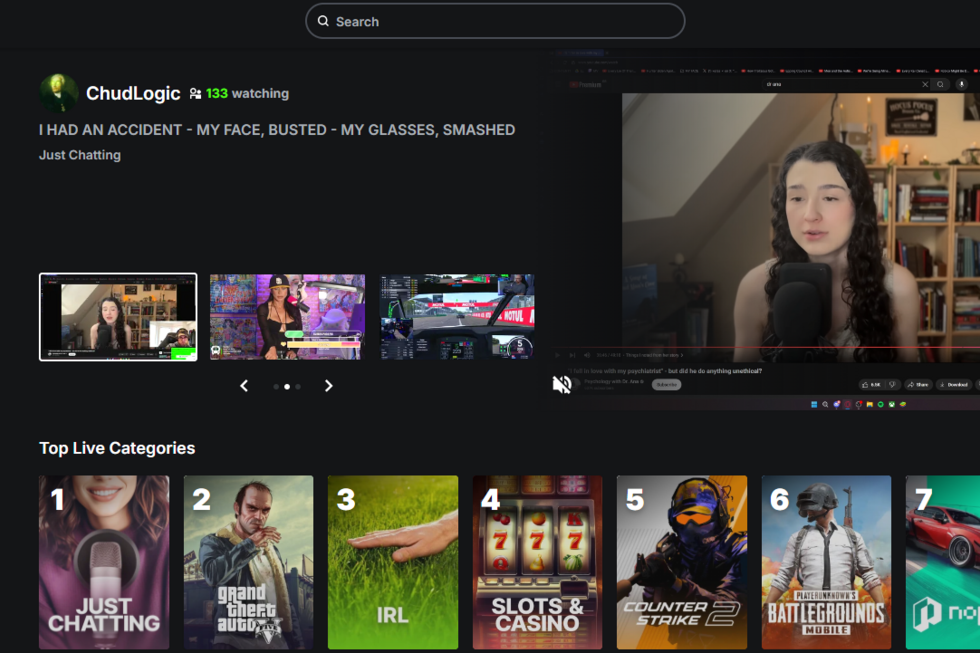Unmute the featured stream via speaker icon
Screen dimensions: 980x653
562,384
